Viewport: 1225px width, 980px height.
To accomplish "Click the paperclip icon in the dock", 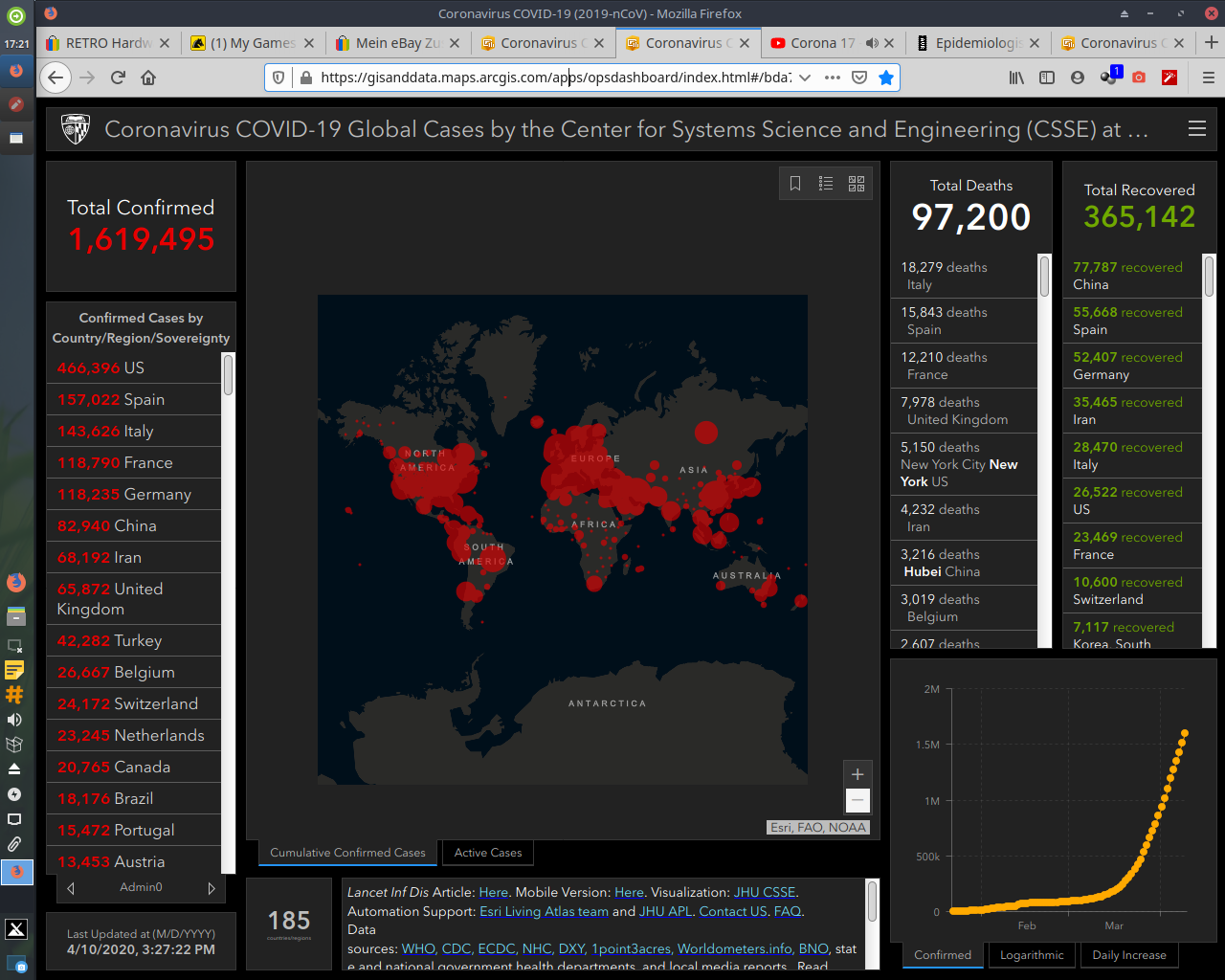I will click(14, 844).
